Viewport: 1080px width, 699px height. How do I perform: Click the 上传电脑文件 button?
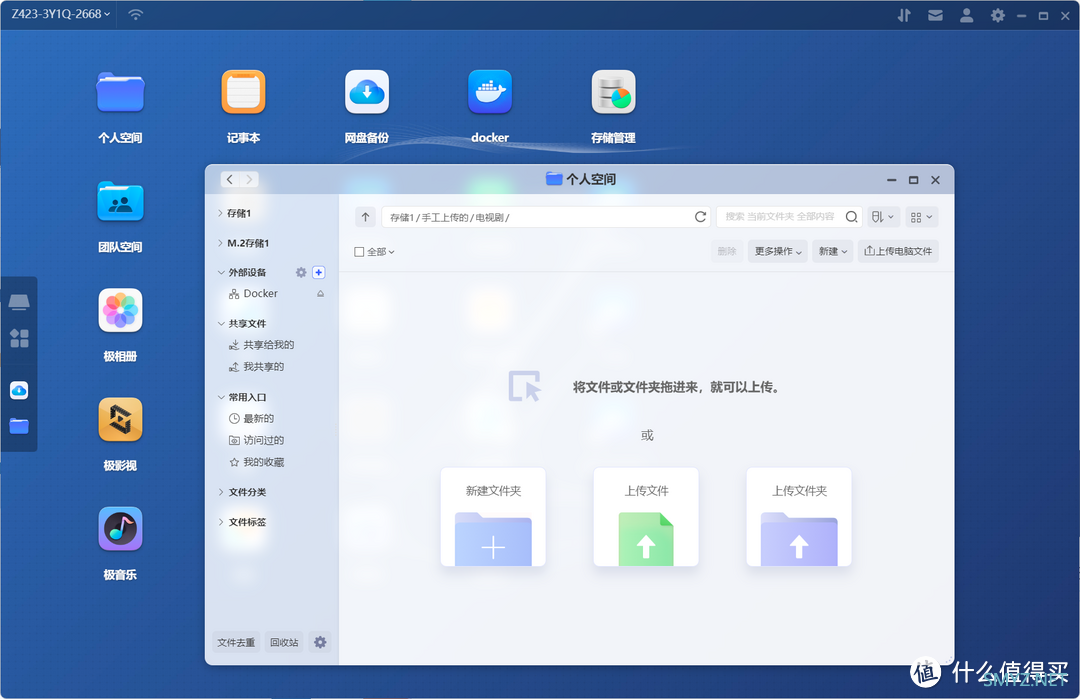(898, 251)
